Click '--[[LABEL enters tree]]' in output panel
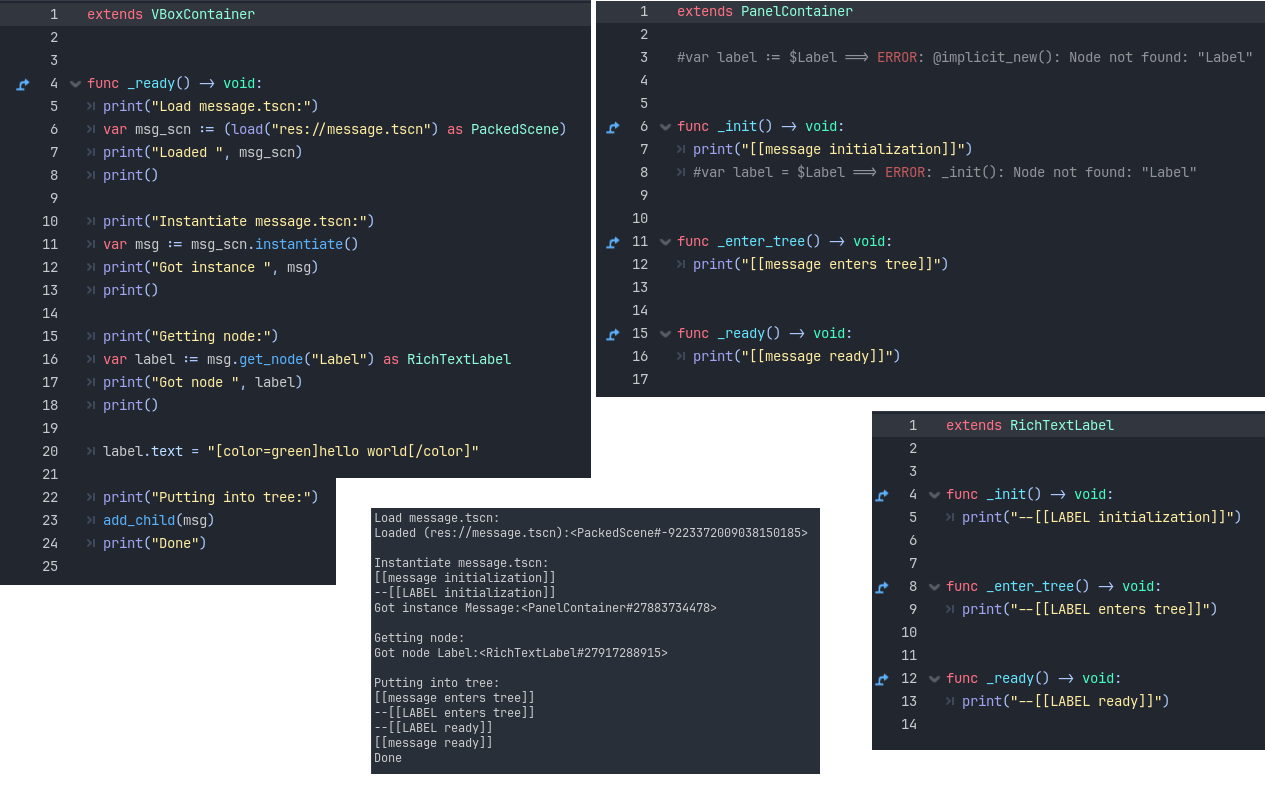 point(454,713)
